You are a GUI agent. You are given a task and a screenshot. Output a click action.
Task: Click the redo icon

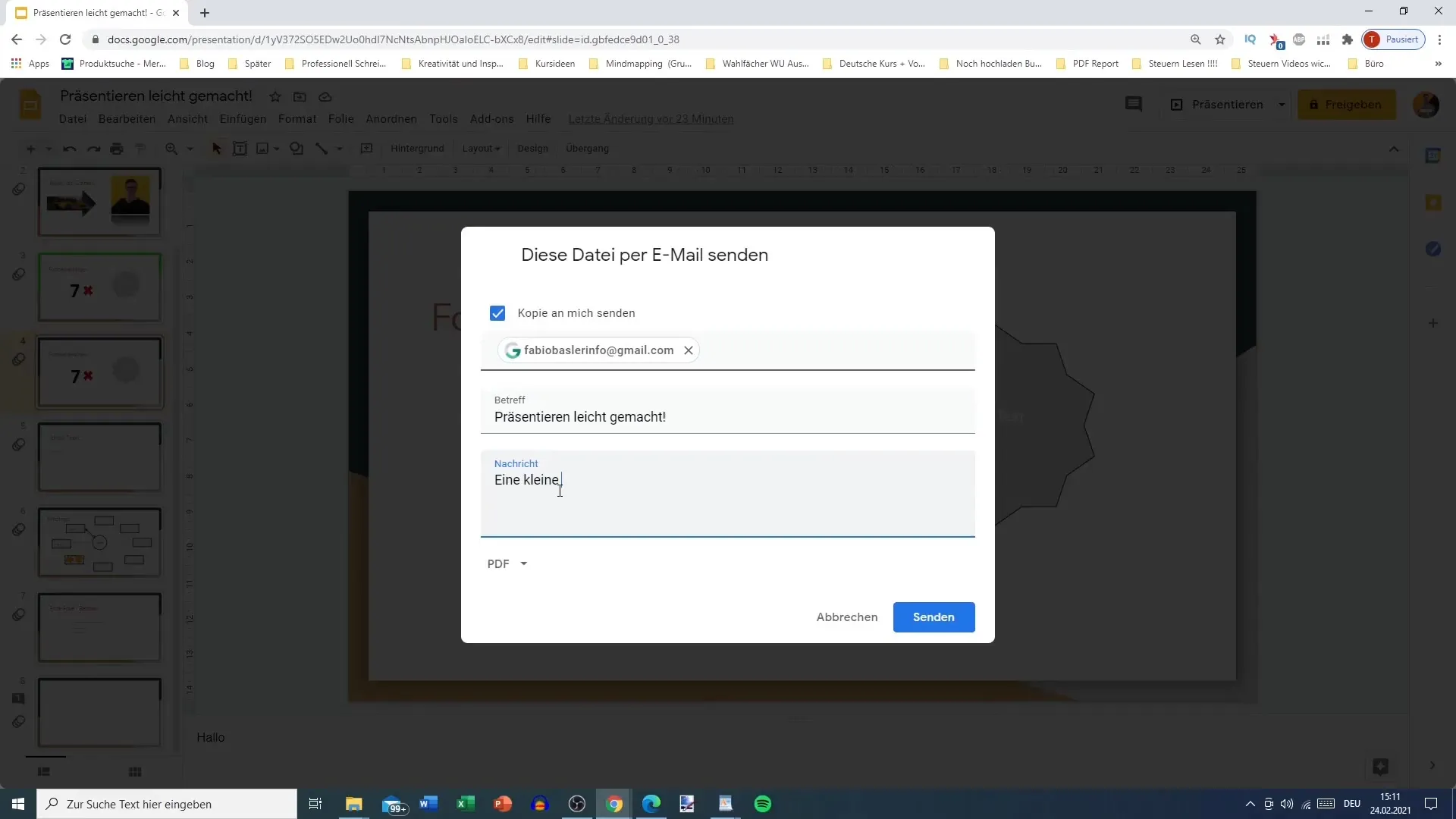93,149
